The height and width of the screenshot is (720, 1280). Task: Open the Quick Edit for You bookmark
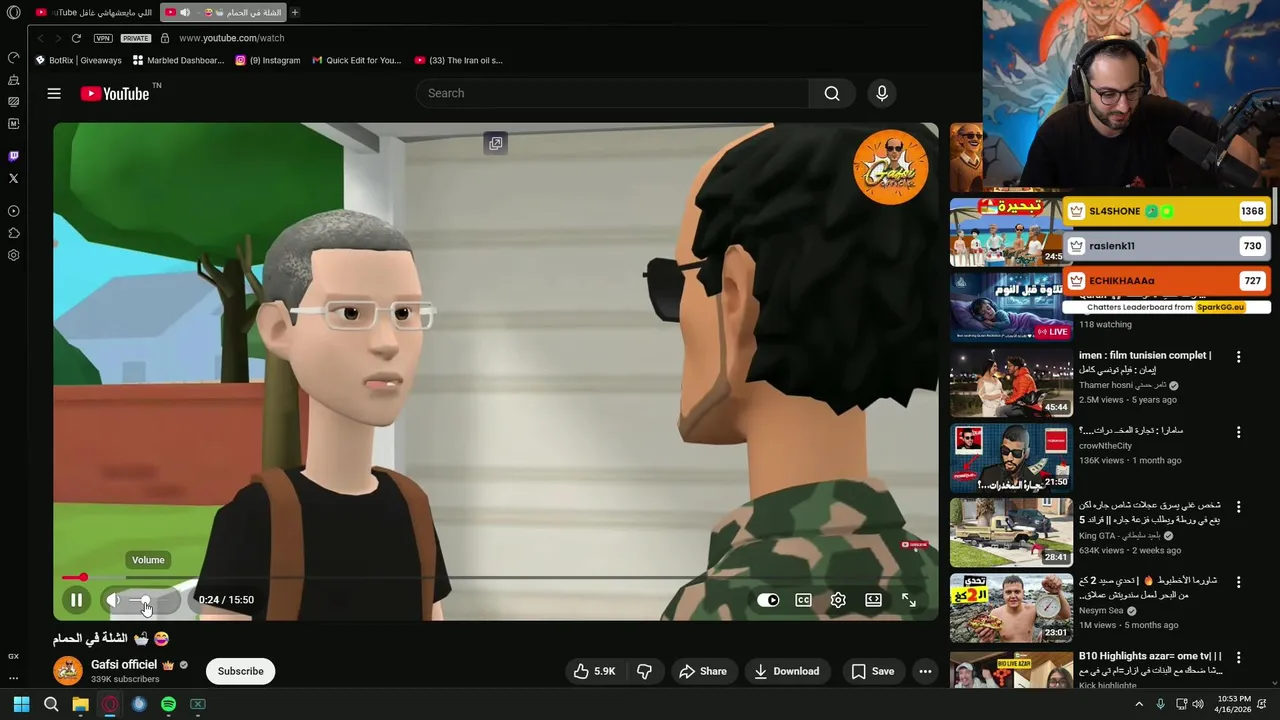click(356, 60)
